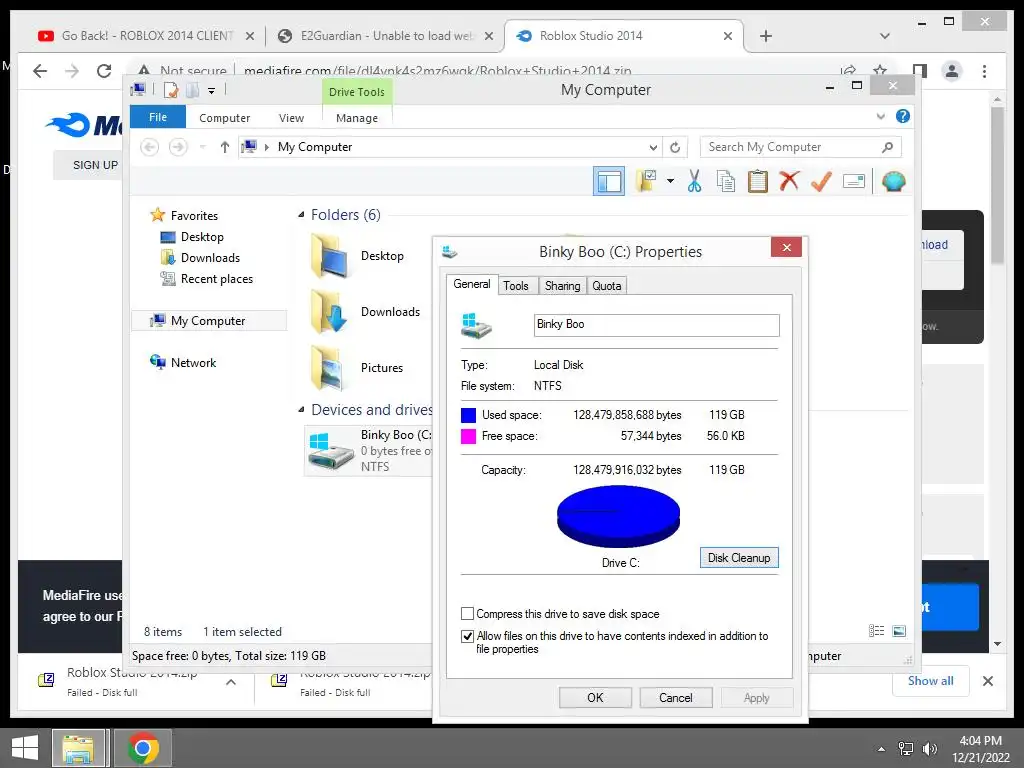Select the Pictures folder icon

coord(330,368)
